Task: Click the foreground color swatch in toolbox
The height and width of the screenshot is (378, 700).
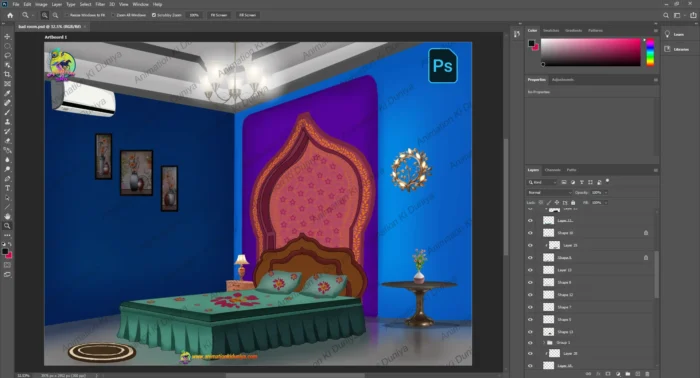Action: 5,252
